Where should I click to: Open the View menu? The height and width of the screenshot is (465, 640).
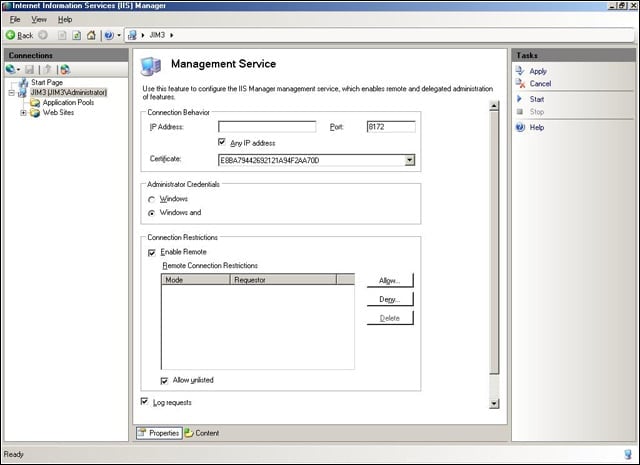pyautogui.click(x=39, y=20)
